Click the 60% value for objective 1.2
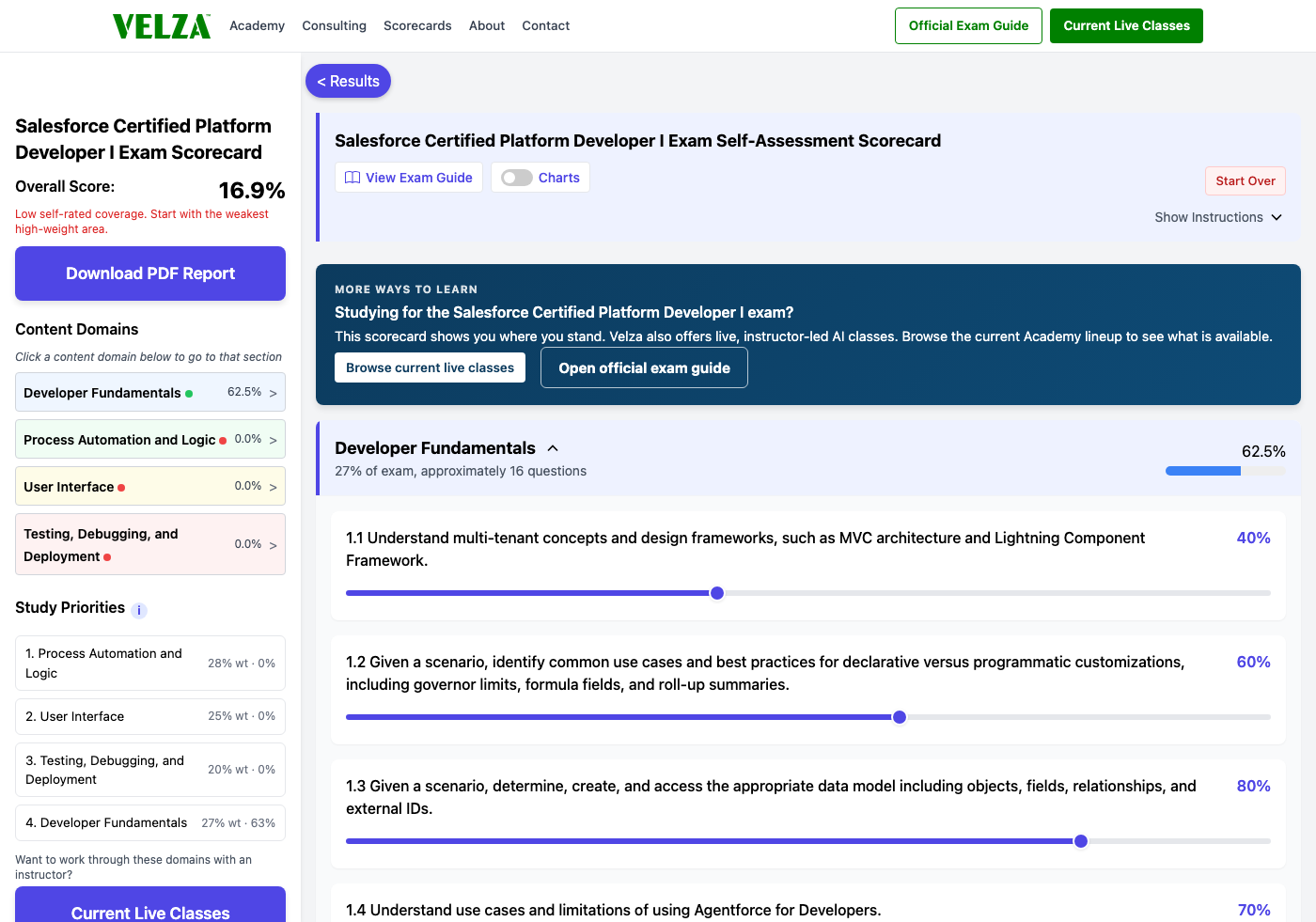The image size is (1316, 922). (x=1253, y=662)
